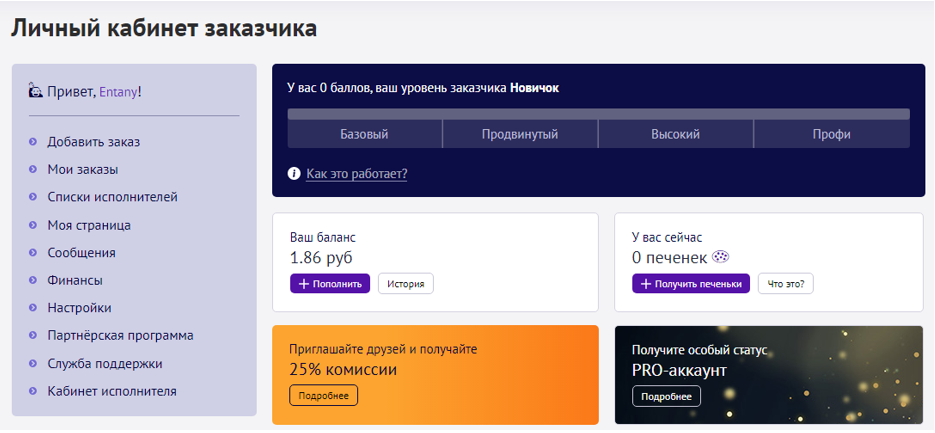The image size is (935, 433).
Task: Open Добавить заказ in sidebar
Action: (94, 142)
